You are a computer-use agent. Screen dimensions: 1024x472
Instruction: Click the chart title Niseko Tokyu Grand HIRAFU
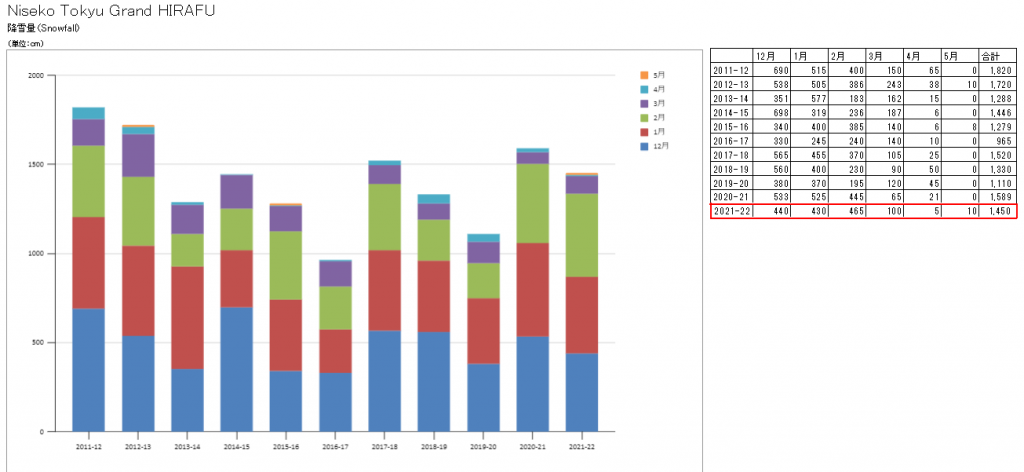point(110,11)
